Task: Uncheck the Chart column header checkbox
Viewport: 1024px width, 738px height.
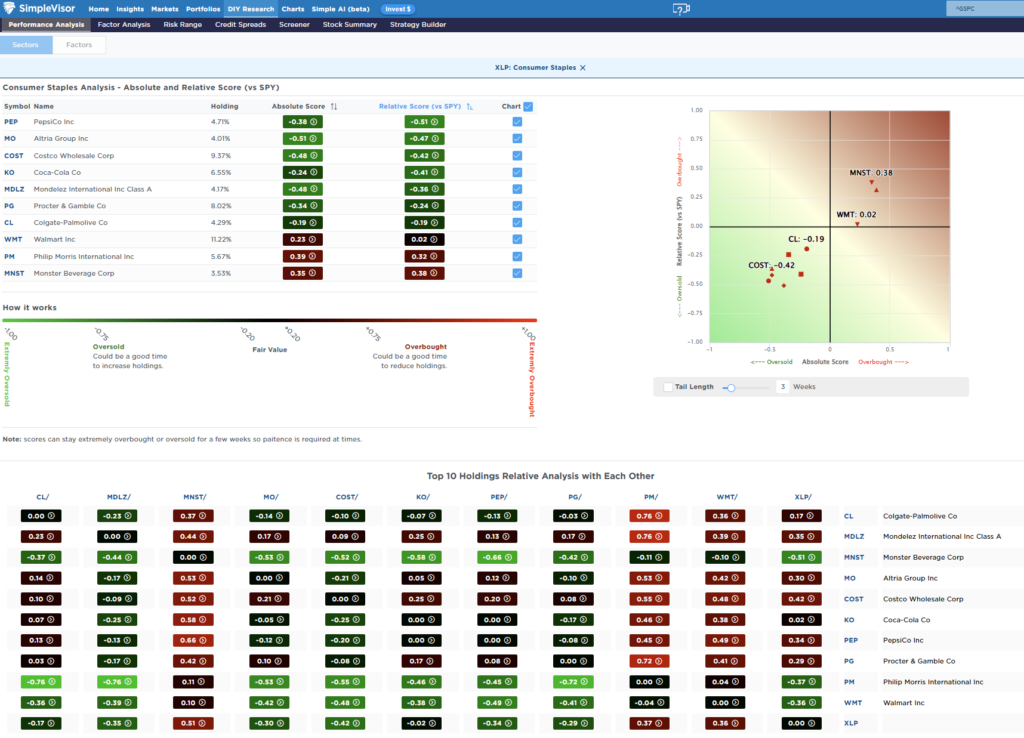Action: pos(528,107)
